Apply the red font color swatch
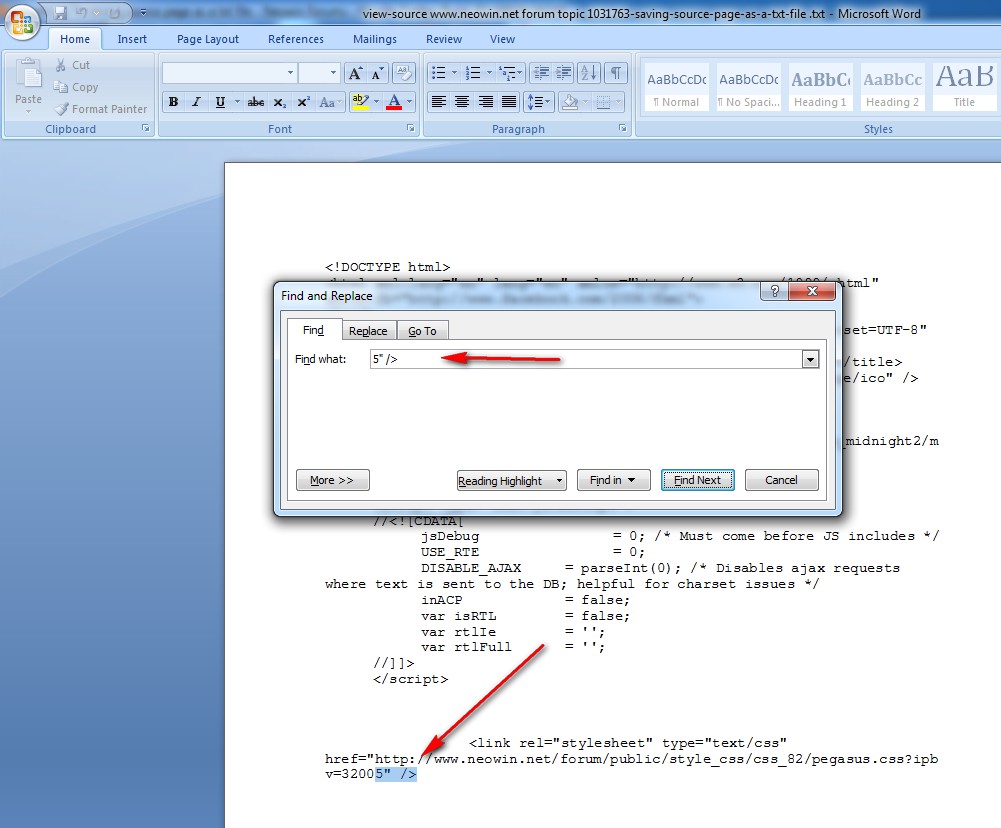The height and width of the screenshot is (828, 1001). click(x=394, y=102)
